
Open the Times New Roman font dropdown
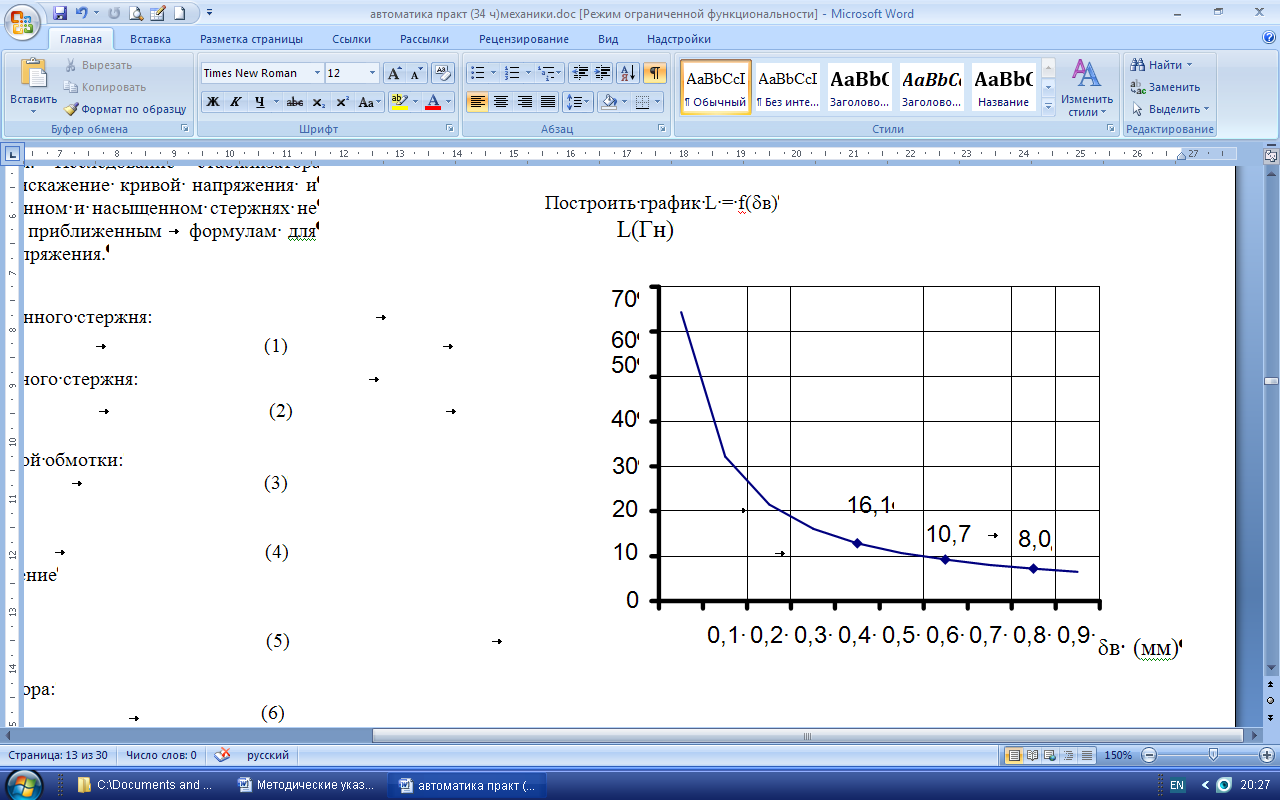[x=318, y=73]
